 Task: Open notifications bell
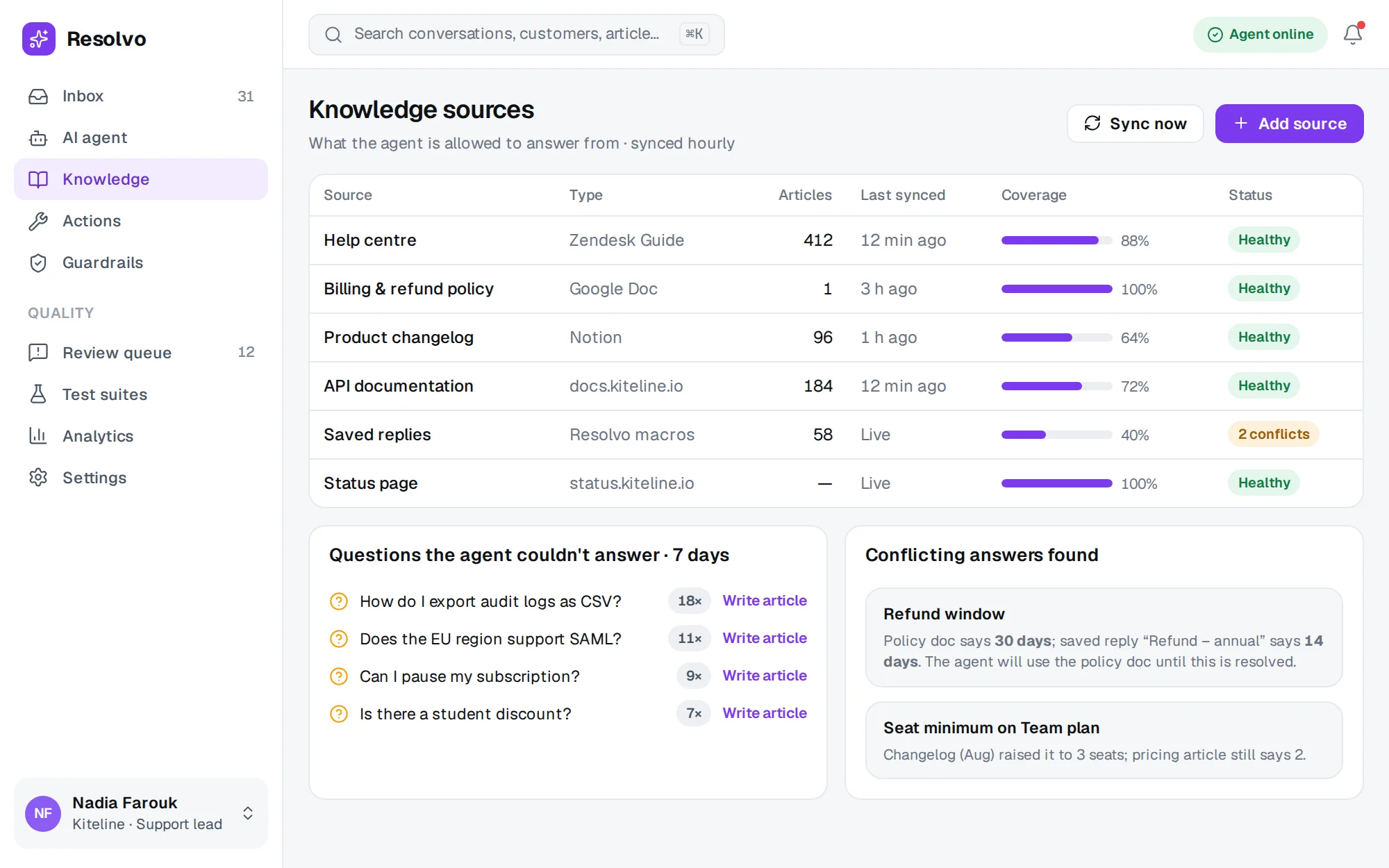[1353, 34]
